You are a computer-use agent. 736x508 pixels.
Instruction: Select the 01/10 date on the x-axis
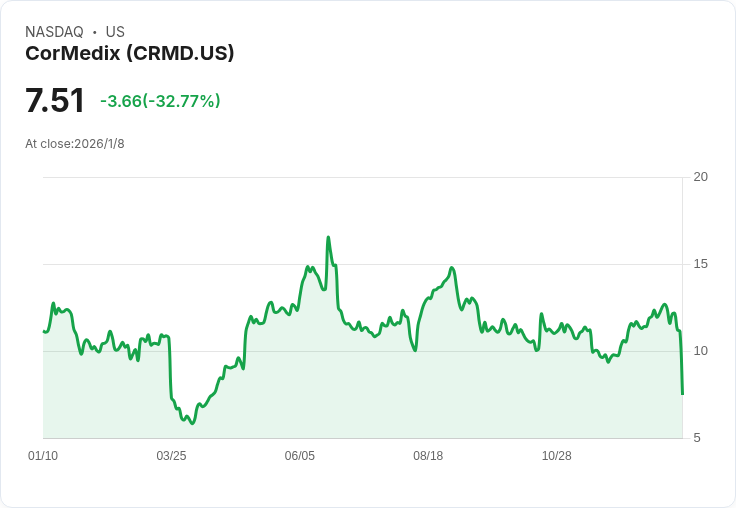(43, 456)
